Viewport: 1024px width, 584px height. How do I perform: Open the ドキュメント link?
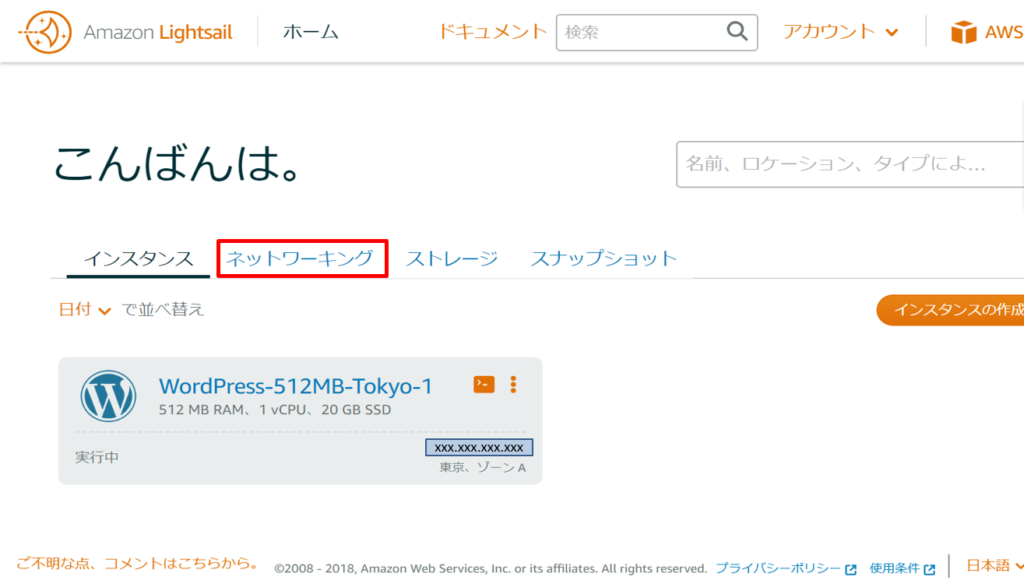(492, 32)
